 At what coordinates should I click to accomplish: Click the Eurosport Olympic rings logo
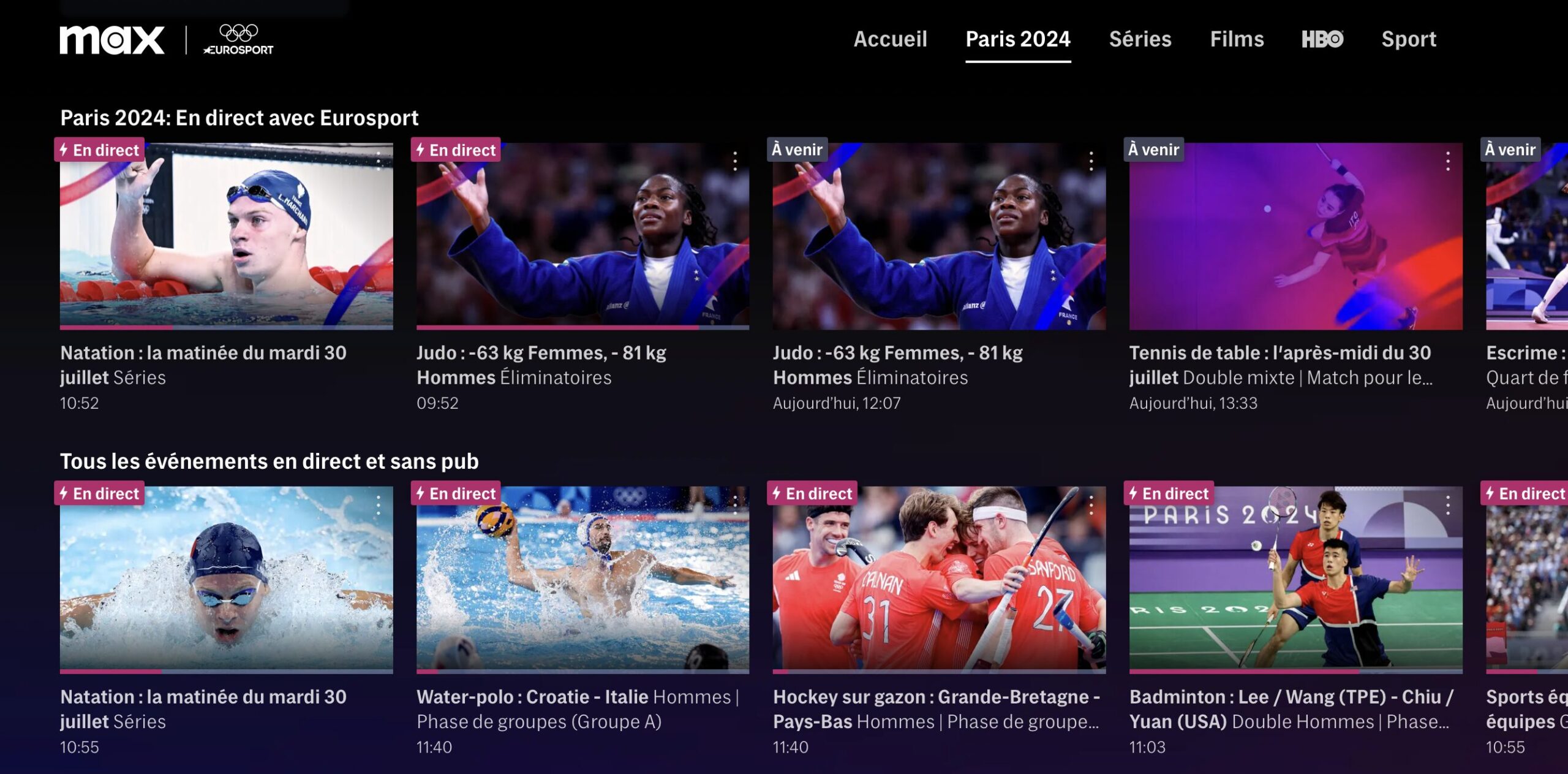[x=238, y=40]
